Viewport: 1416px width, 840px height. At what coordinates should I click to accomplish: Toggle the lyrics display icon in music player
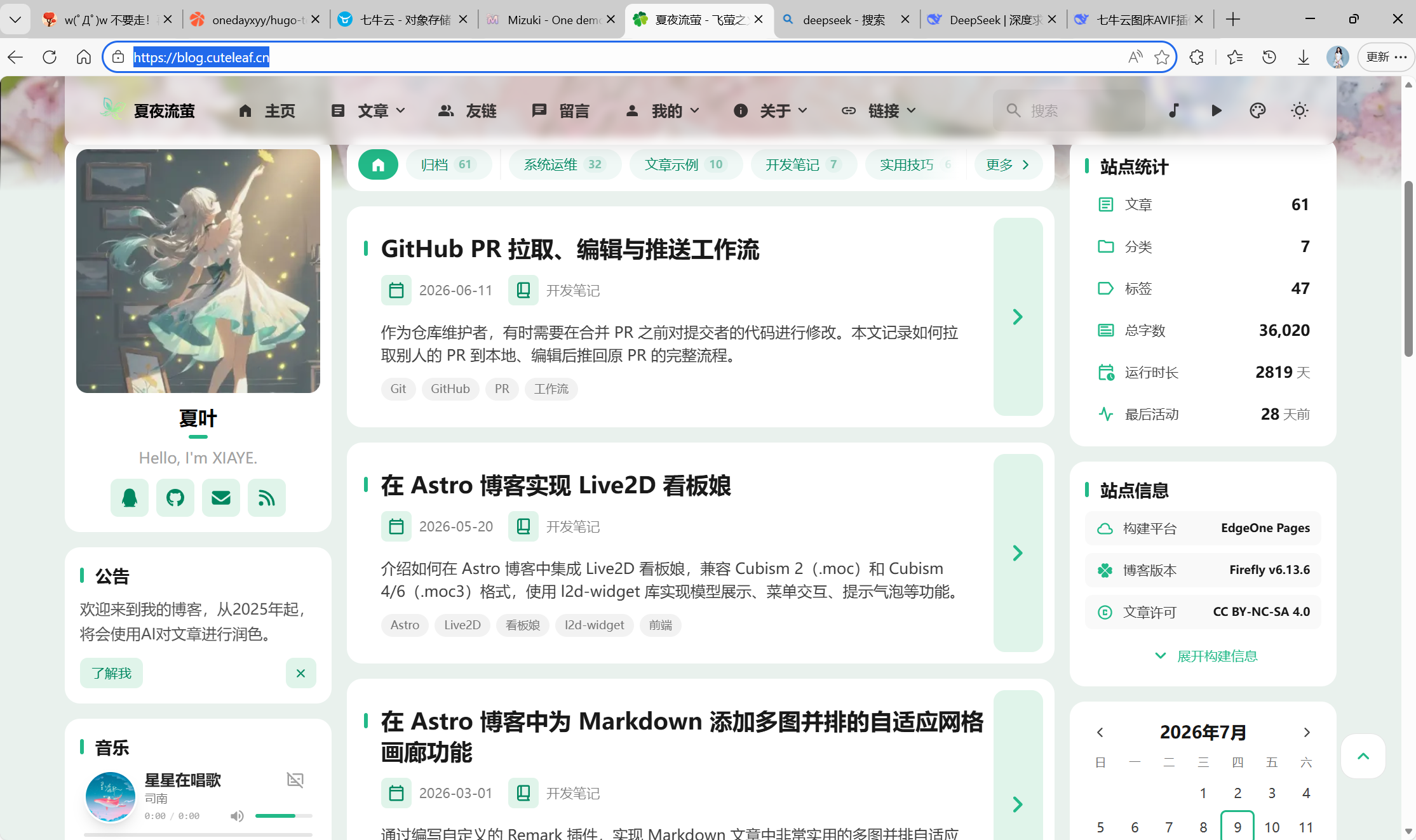[x=295, y=780]
